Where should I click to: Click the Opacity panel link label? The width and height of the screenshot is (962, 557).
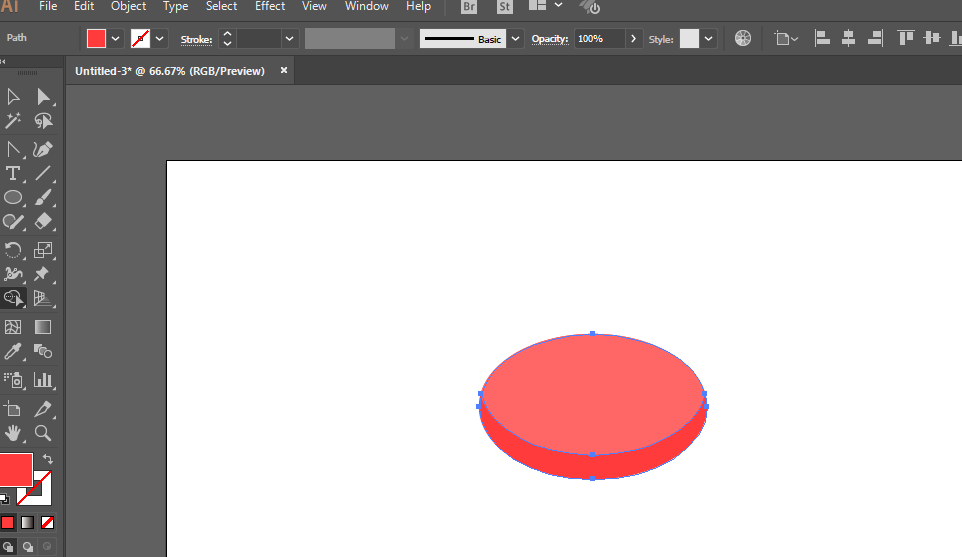[550, 39]
